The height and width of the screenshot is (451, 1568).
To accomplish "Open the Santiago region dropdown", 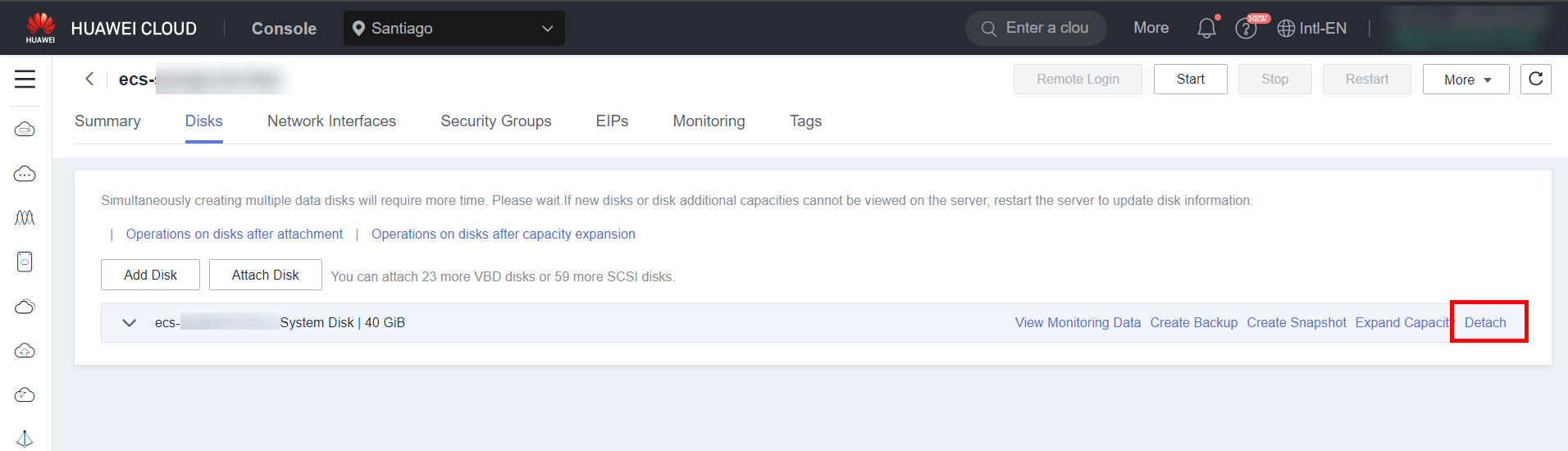I will [454, 29].
